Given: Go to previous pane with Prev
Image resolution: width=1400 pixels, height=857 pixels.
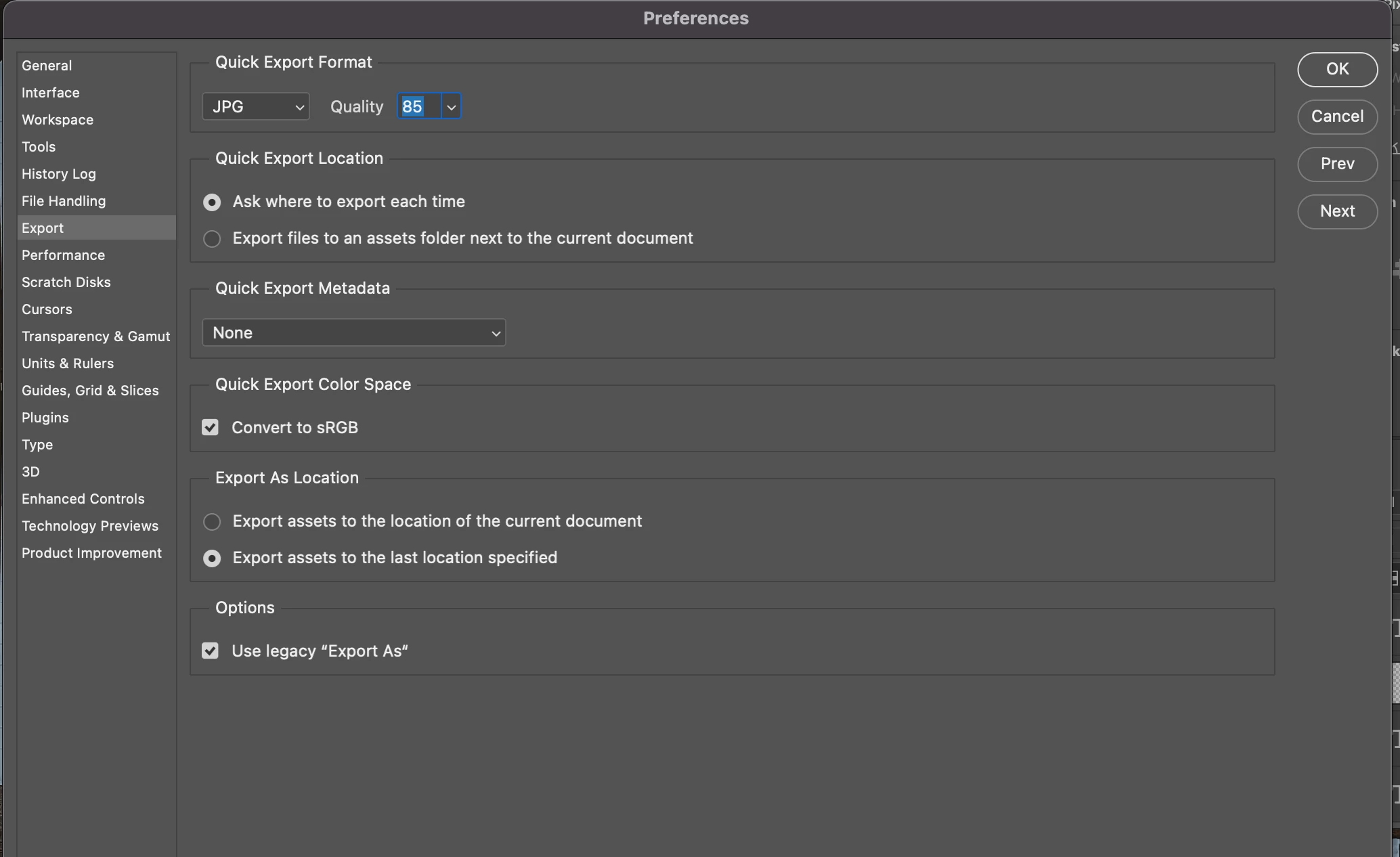Looking at the screenshot, I should click(x=1337, y=164).
